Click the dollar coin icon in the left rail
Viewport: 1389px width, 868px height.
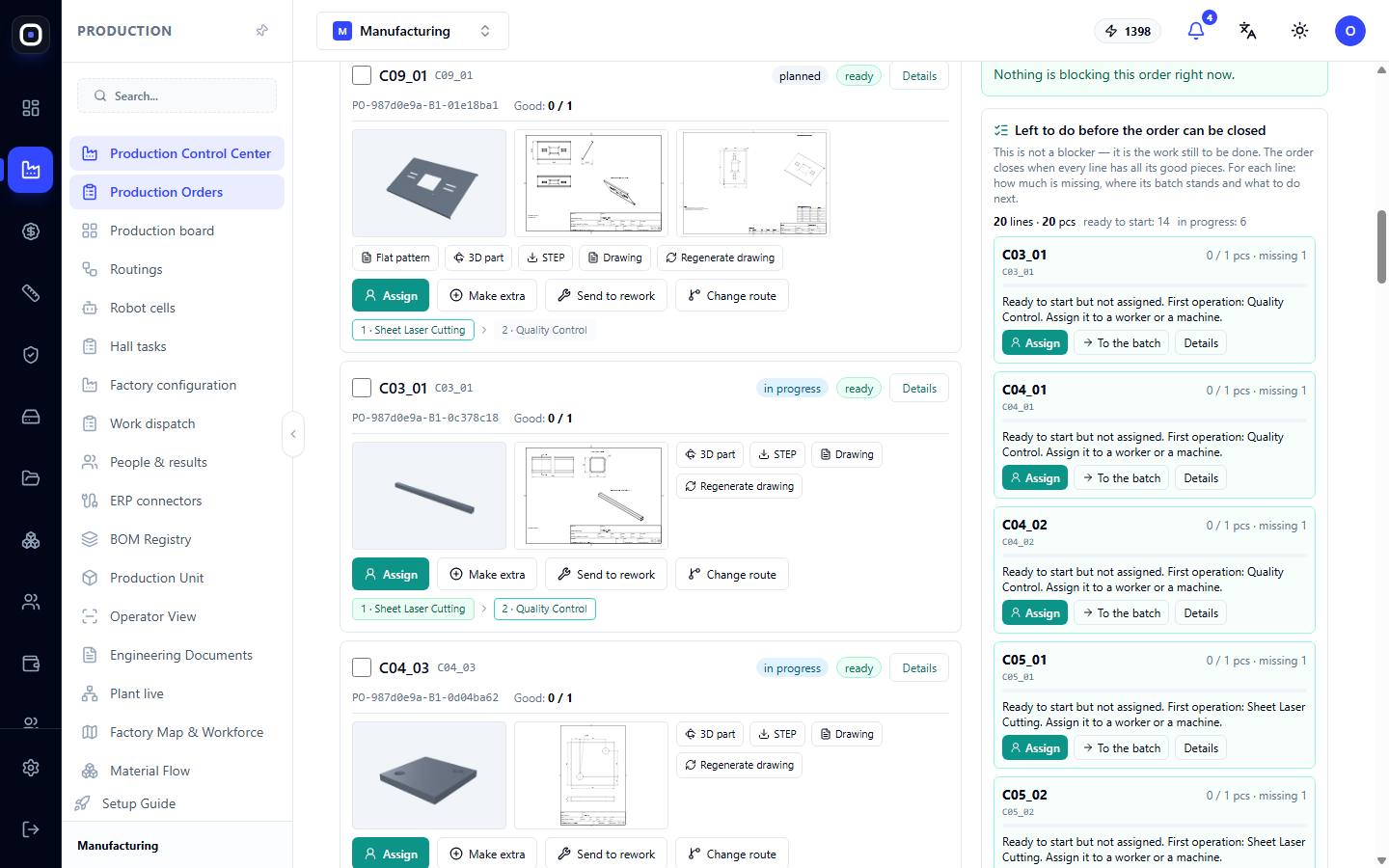[31, 231]
